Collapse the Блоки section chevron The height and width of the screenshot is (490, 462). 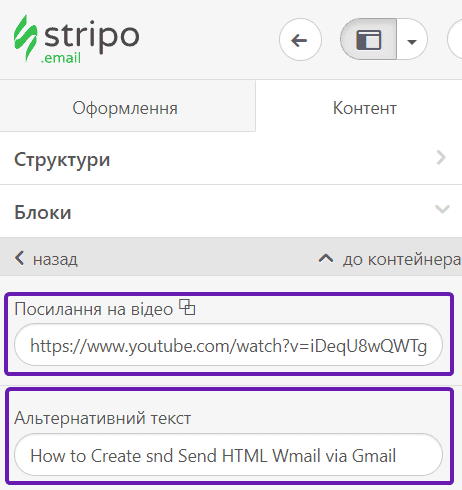[442, 209]
